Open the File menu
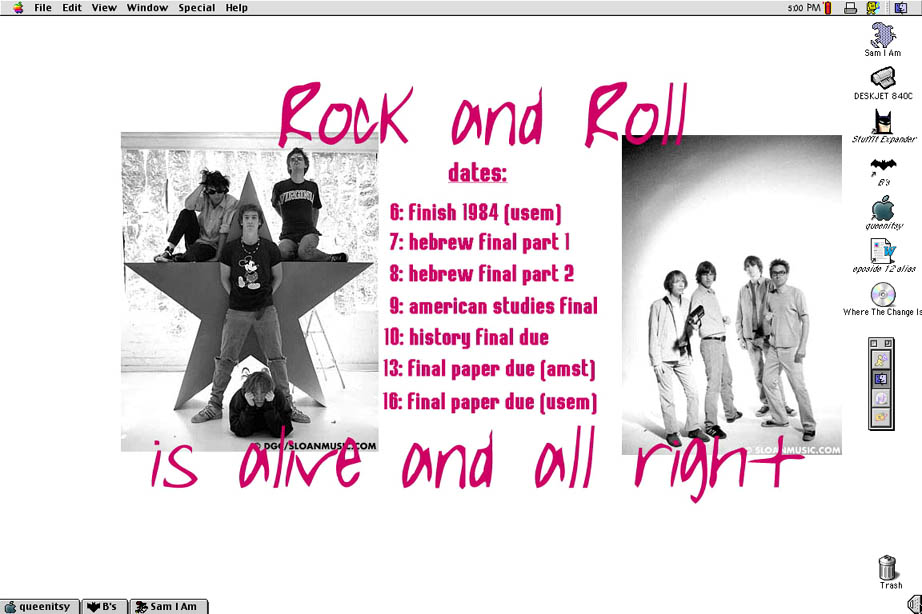This screenshot has width=922, height=614. [x=43, y=8]
